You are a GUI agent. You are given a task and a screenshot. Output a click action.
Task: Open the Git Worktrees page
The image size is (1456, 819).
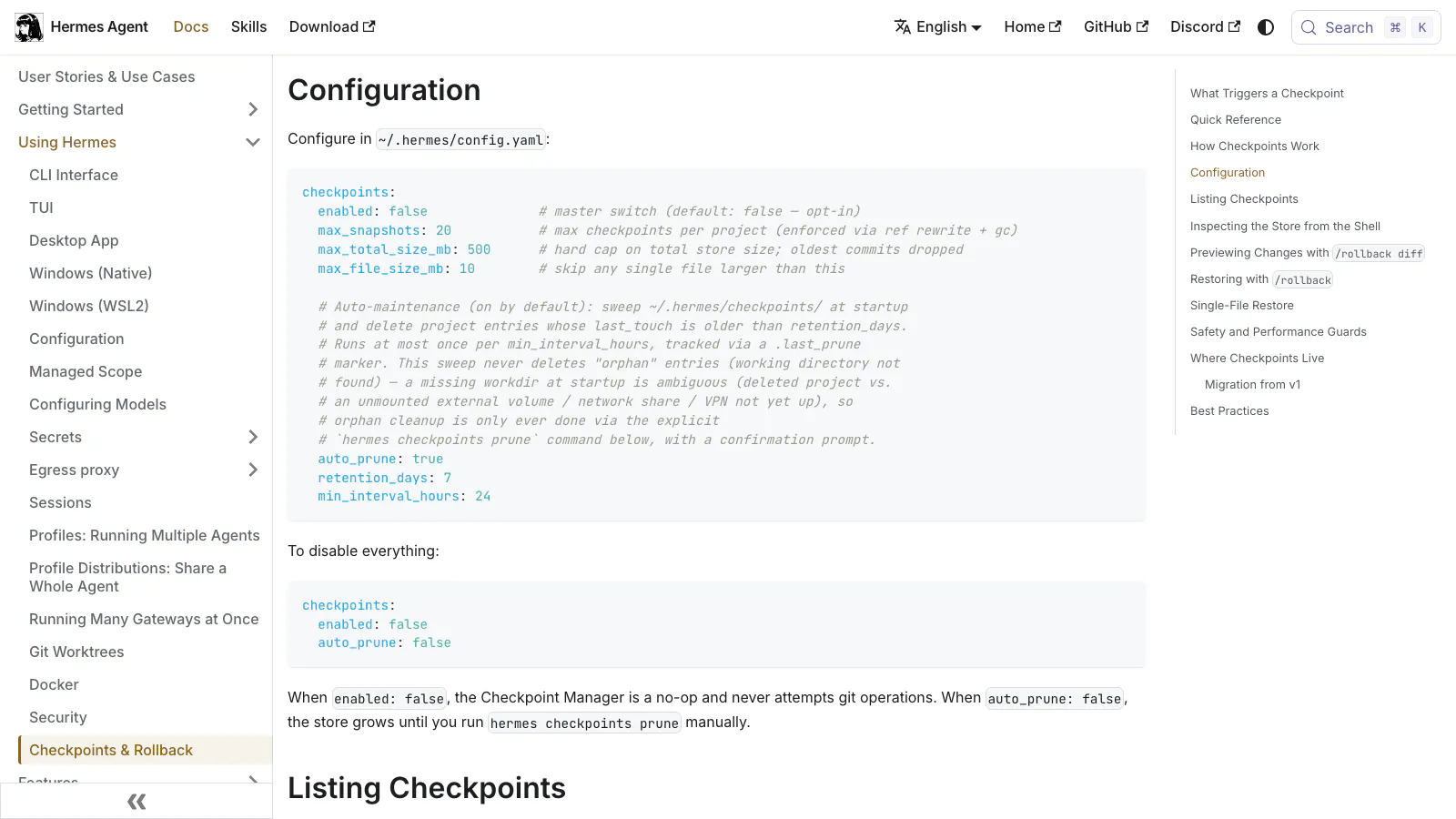click(76, 652)
